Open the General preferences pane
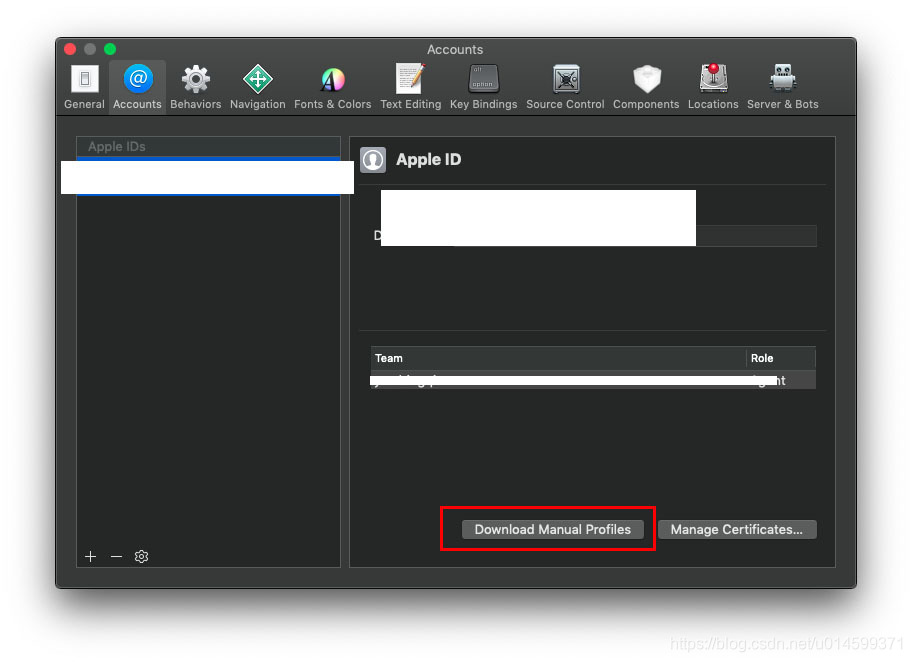Image resolution: width=912 pixels, height=662 pixels. coord(84,87)
